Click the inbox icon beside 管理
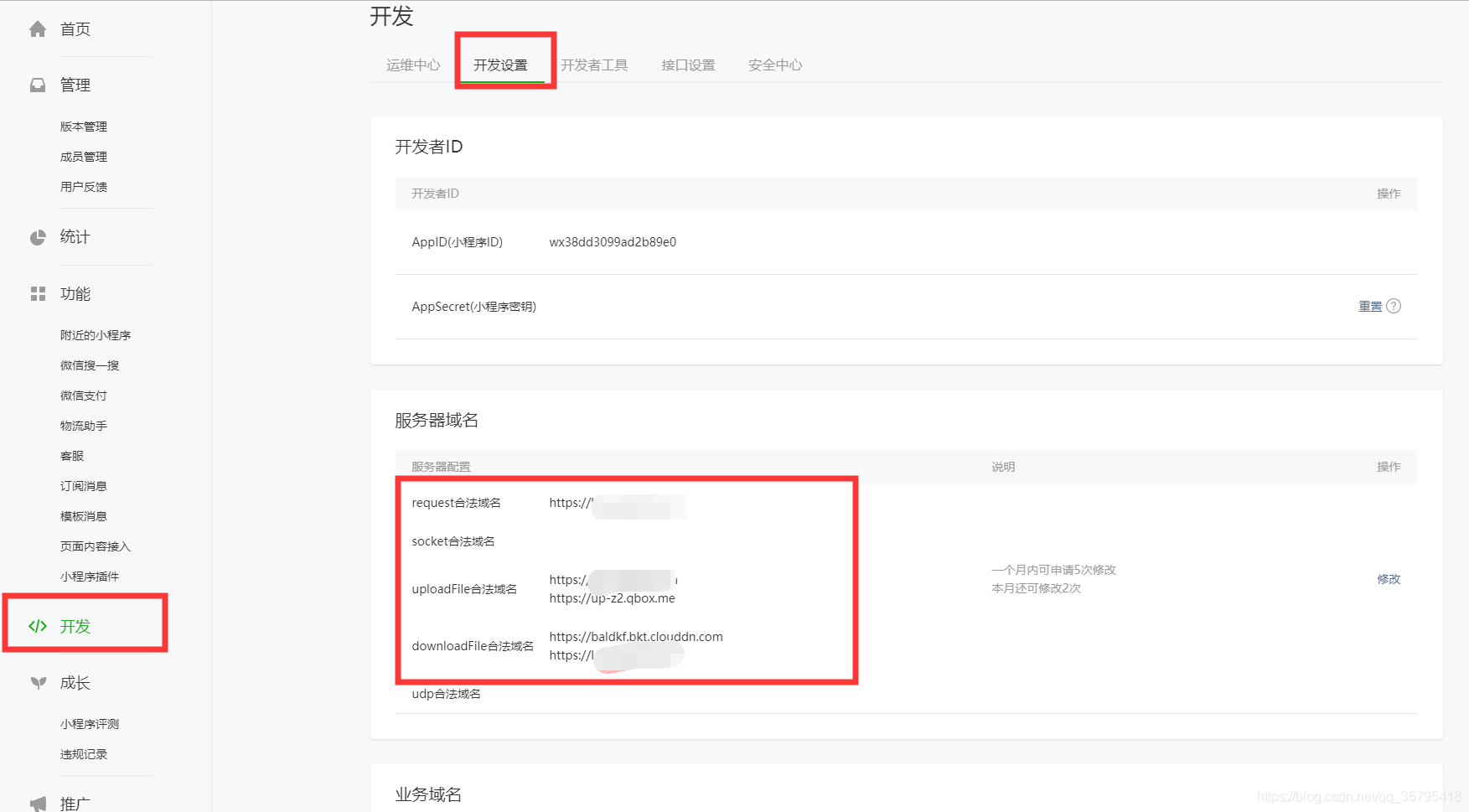Screen dimensions: 1469x812 point(38,85)
